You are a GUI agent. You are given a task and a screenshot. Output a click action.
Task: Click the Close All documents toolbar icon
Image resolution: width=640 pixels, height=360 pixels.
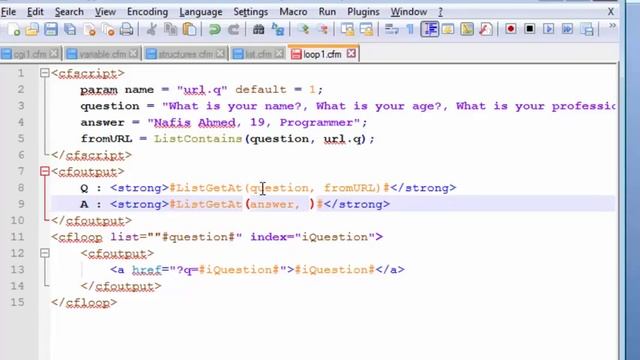click(108, 29)
